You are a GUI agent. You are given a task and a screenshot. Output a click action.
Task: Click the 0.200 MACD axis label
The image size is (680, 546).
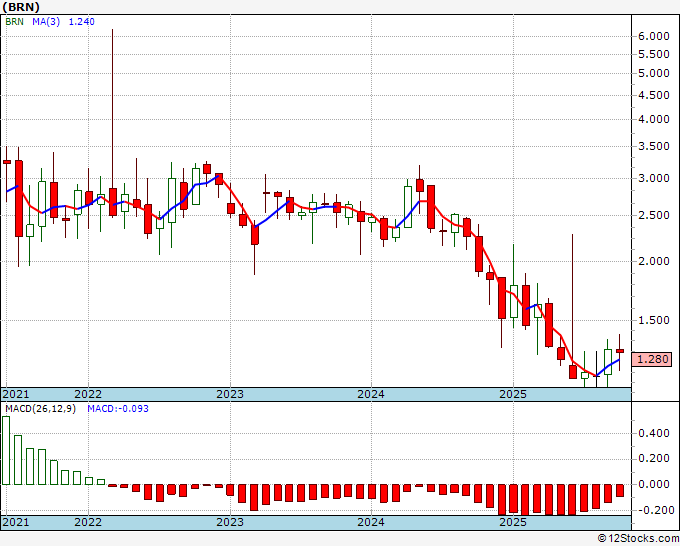pyautogui.click(x=654, y=458)
